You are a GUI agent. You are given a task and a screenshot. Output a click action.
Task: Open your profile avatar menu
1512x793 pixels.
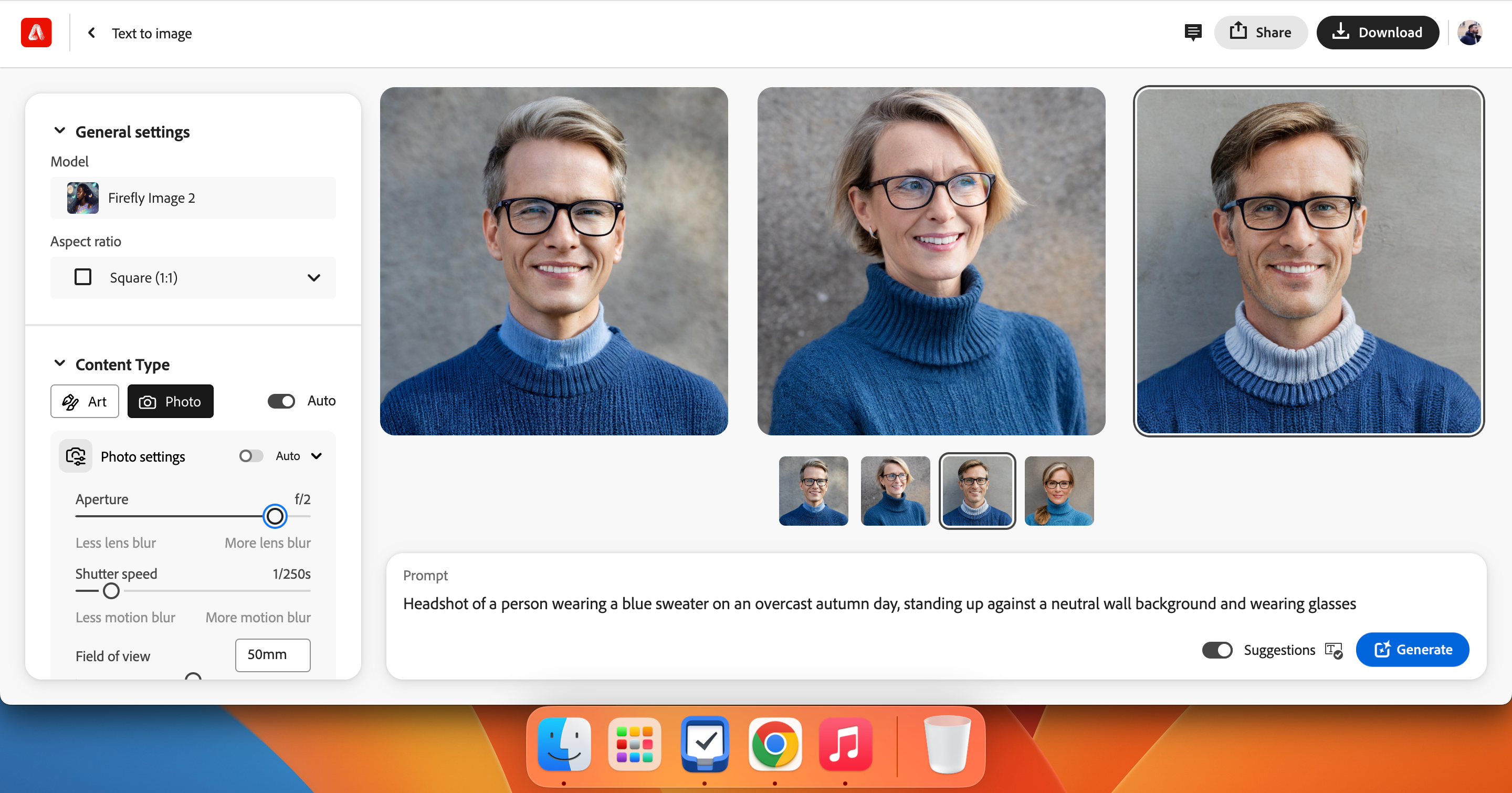click(x=1471, y=32)
